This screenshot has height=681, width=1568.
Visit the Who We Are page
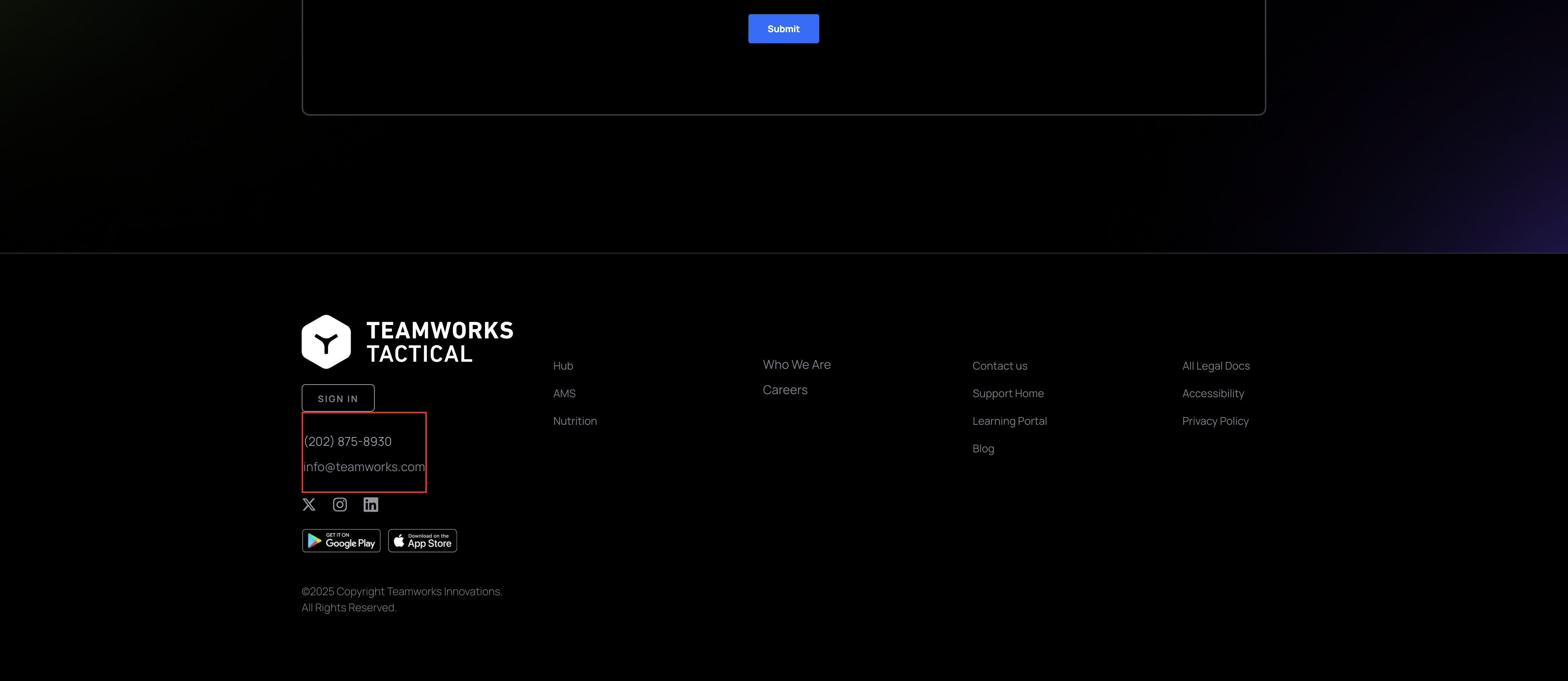[x=796, y=365]
